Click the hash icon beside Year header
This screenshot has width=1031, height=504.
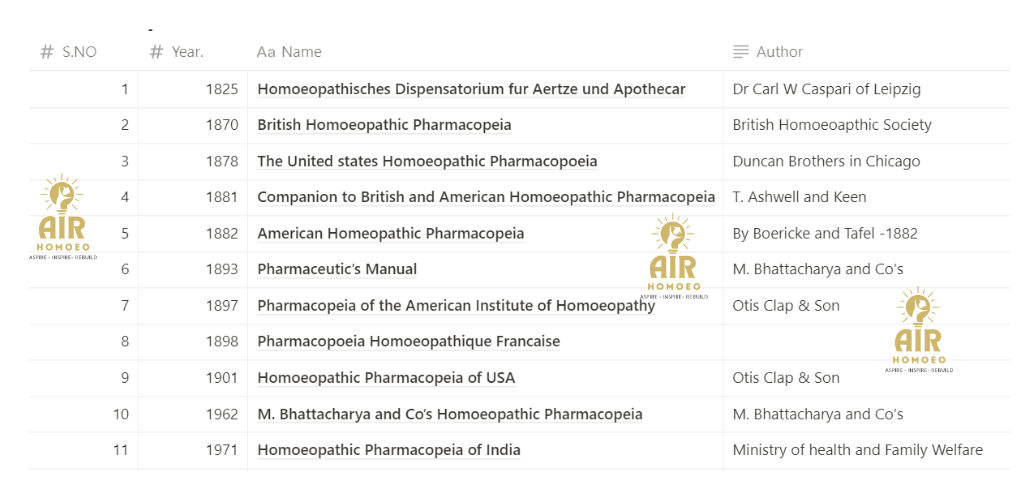click(156, 52)
